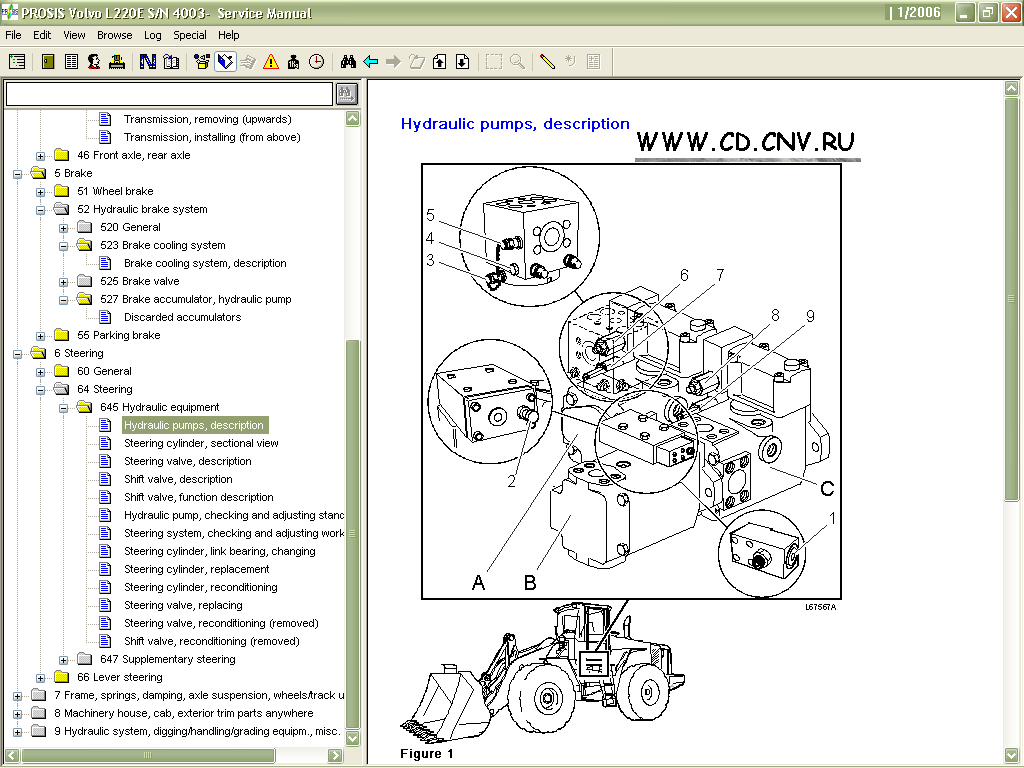Collapse the 5 Brake folder
The image size is (1024, 768).
(x=18, y=174)
